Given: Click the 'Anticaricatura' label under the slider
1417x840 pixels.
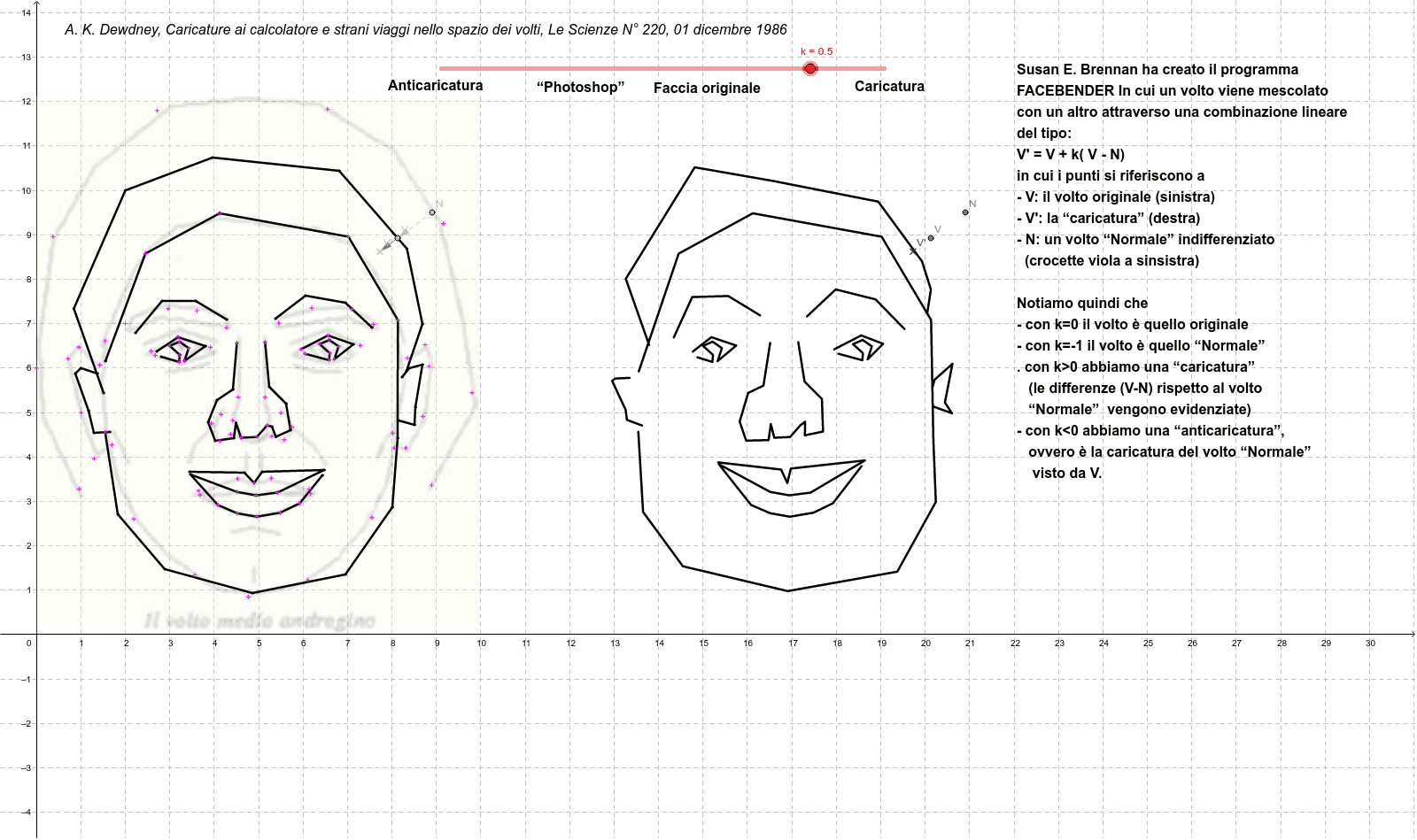Looking at the screenshot, I should (436, 86).
